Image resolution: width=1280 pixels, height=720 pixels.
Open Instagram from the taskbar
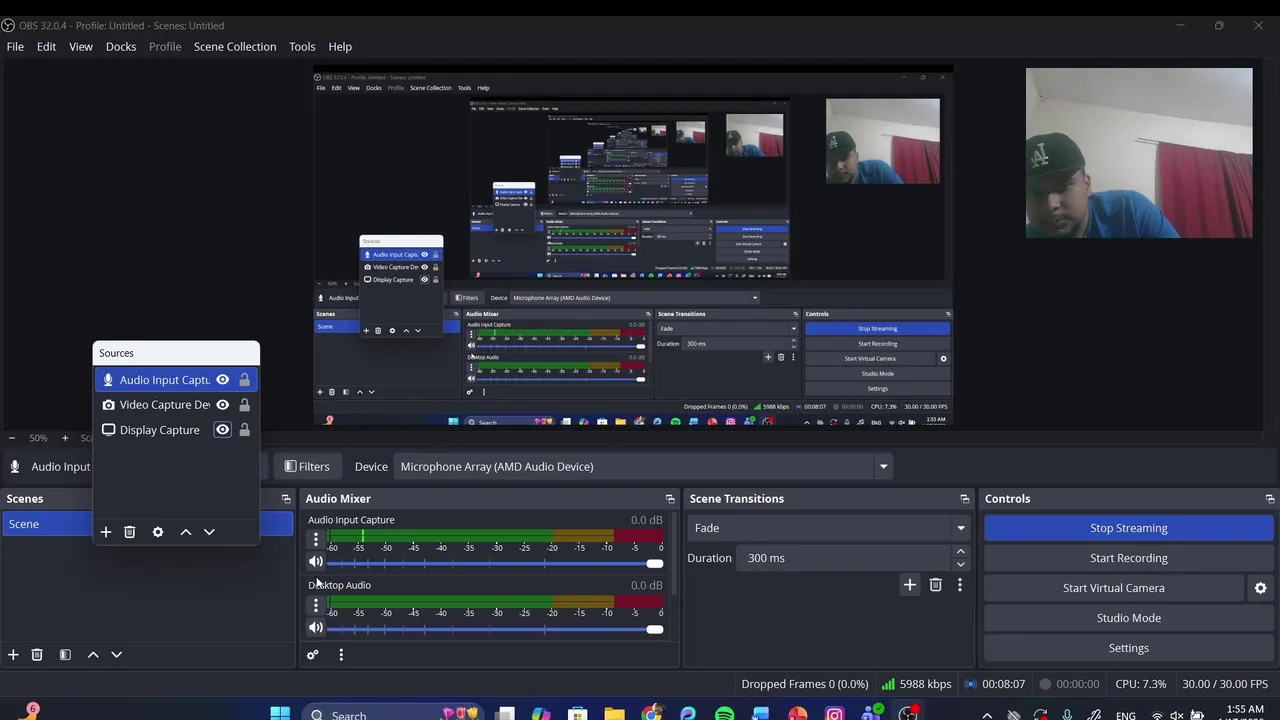(834, 714)
